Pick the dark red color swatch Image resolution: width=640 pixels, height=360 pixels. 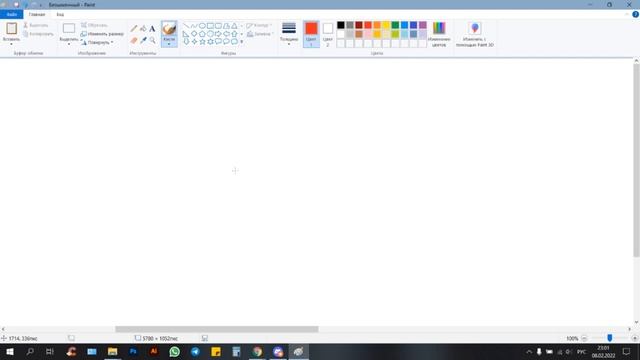click(359, 25)
